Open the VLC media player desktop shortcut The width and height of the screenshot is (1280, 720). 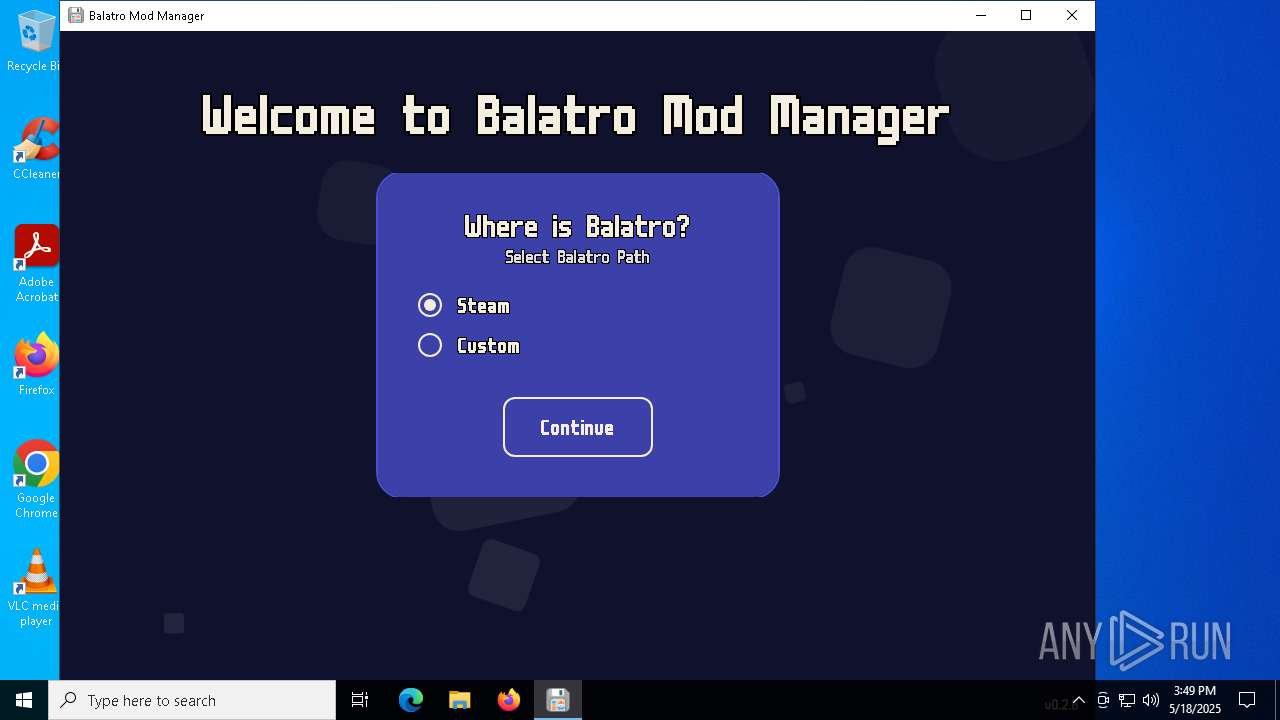pyautogui.click(x=36, y=588)
